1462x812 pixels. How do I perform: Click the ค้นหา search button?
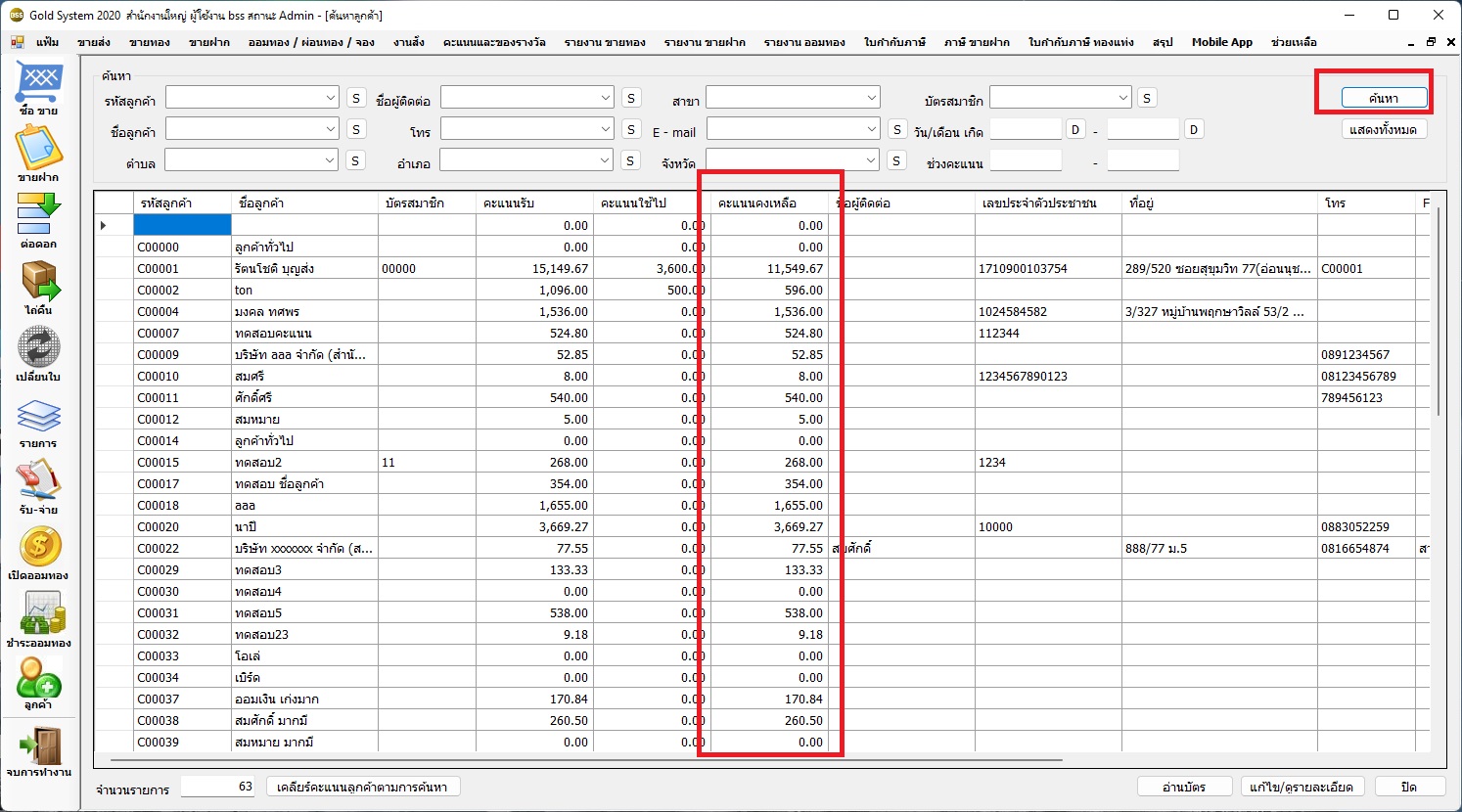coord(1384,98)
